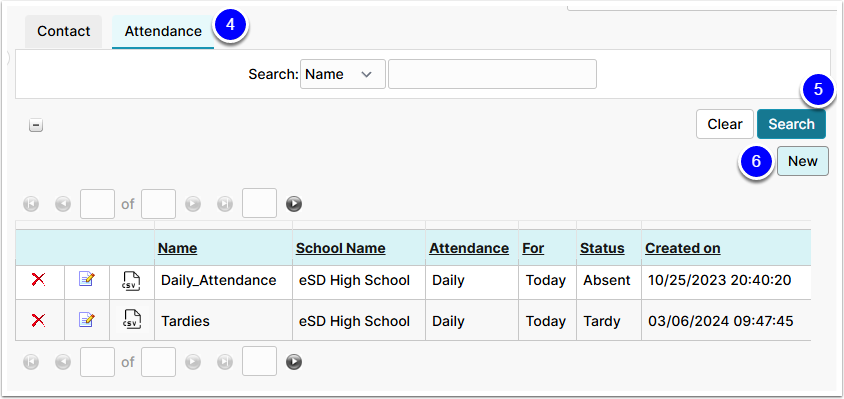
Task: Sort by Created on column header
Action: coord(683,248)
